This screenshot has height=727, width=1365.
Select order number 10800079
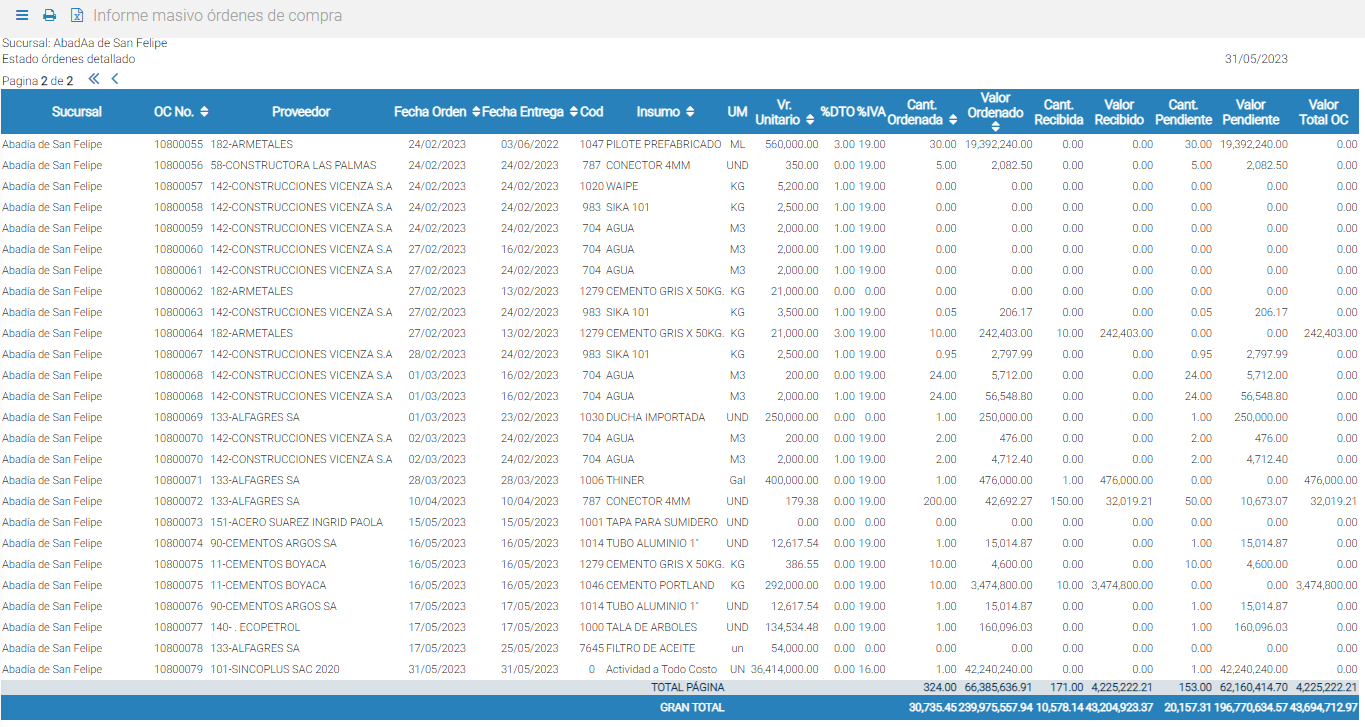(178, 669)
